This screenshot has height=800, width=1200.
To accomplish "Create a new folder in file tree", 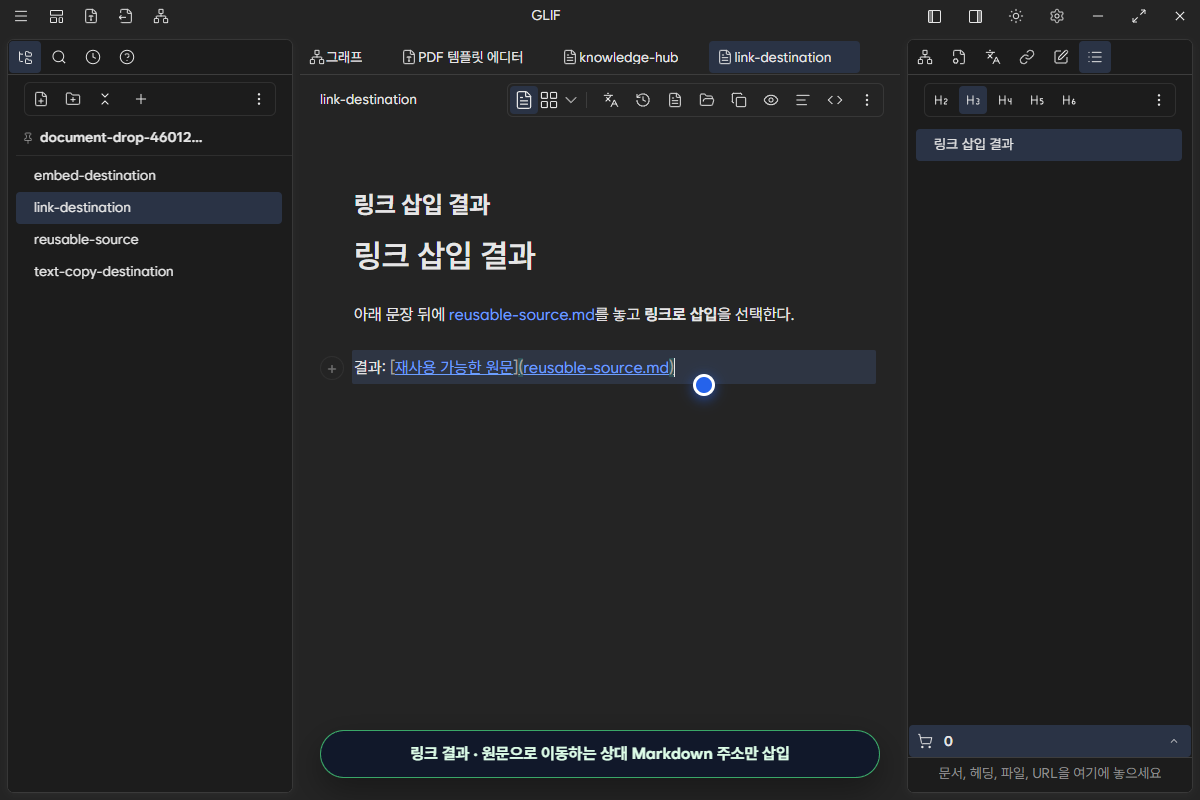I will point(73,99).
